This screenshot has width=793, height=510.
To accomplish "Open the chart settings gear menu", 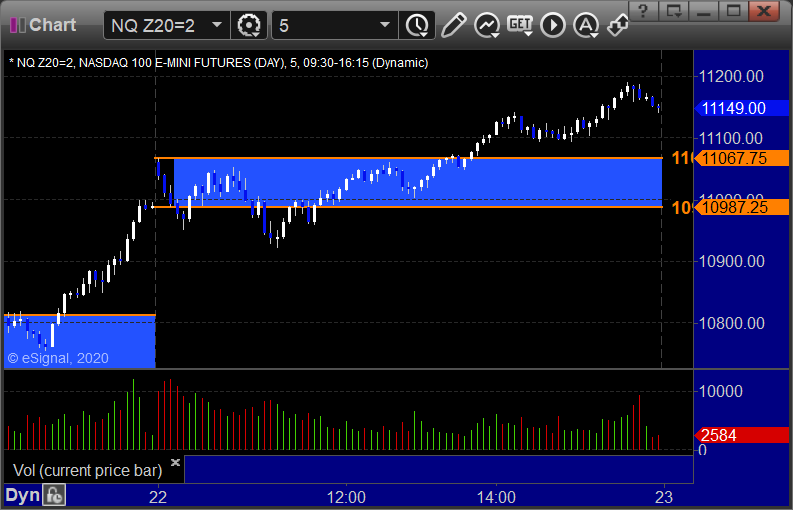I will coord(249,25).
